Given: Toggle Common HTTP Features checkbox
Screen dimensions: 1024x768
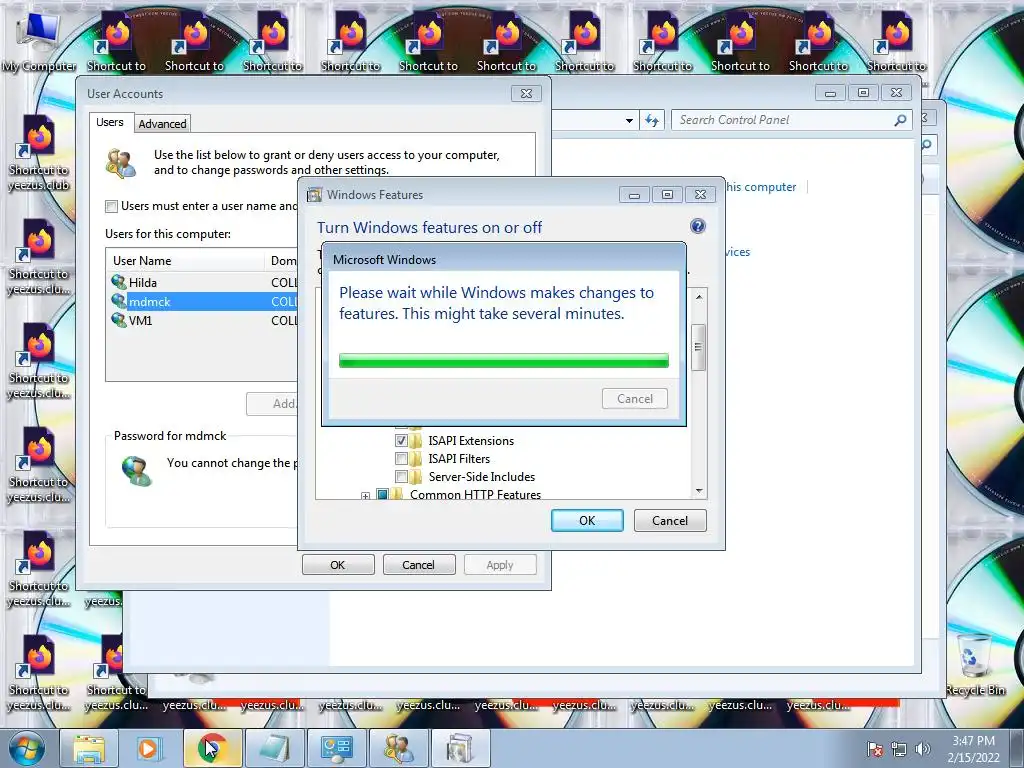Looking at the screenshot, I should pos(383,495).
